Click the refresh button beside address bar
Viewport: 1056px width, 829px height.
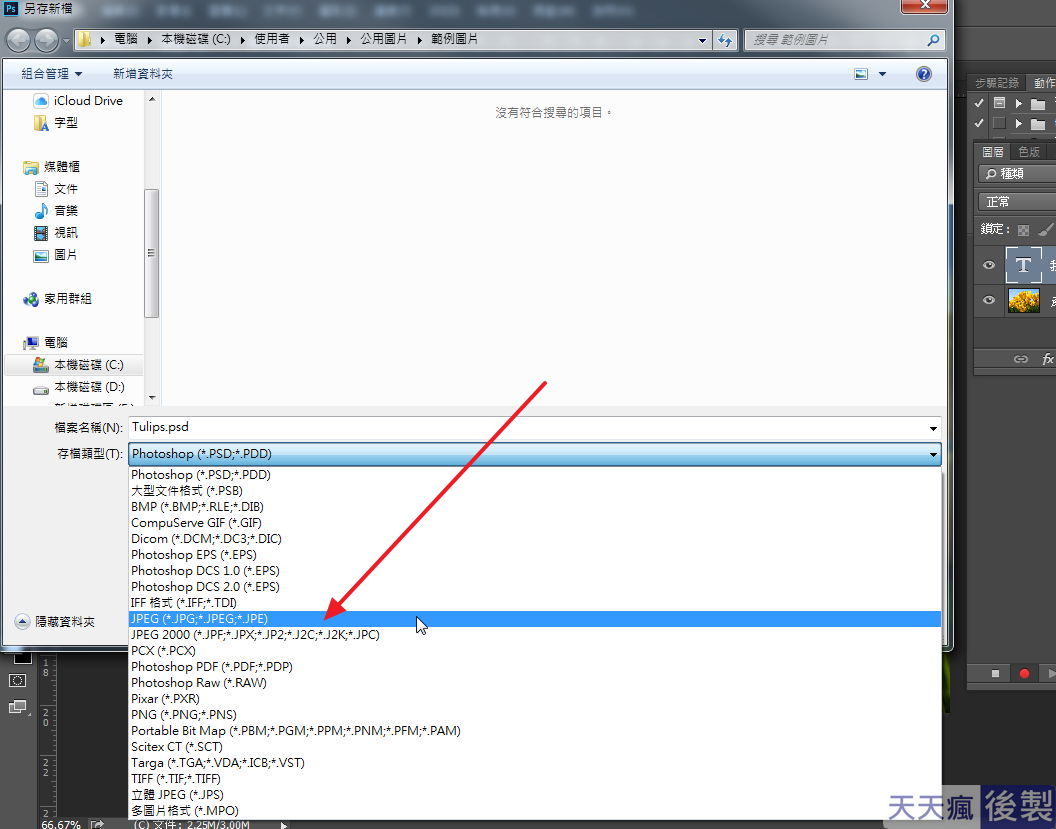[725, 40]
